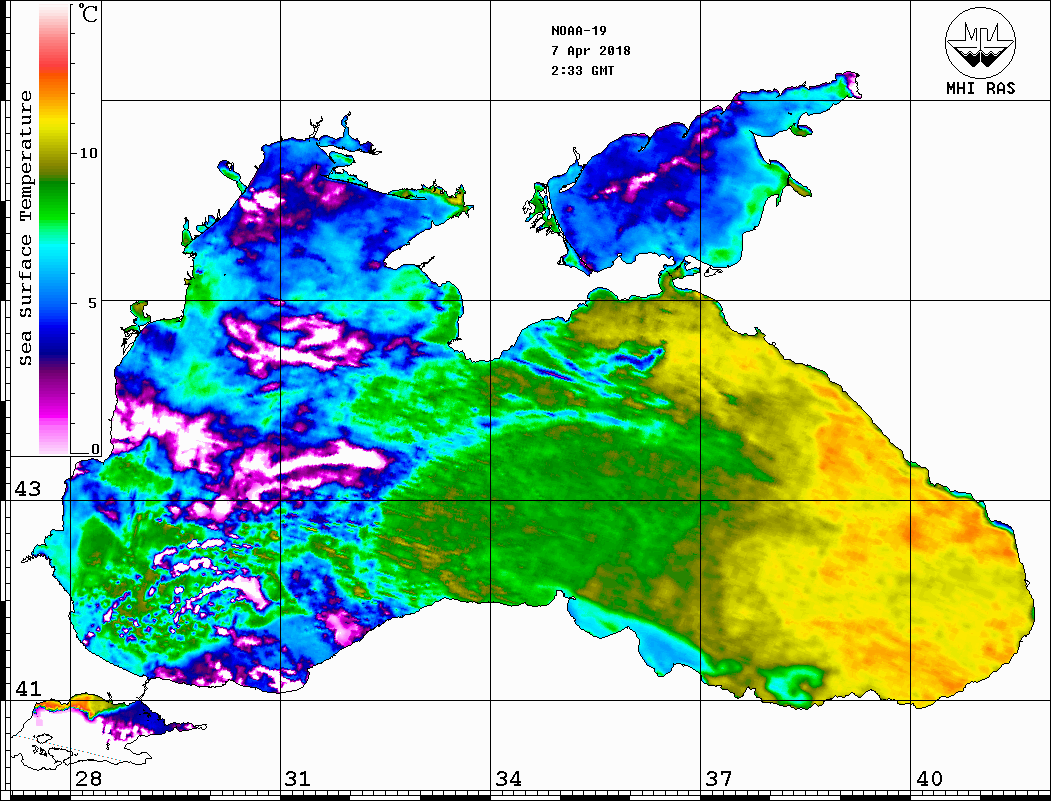Click longitude label '31'
The image size is (1051, 801).
click(298, 778)
